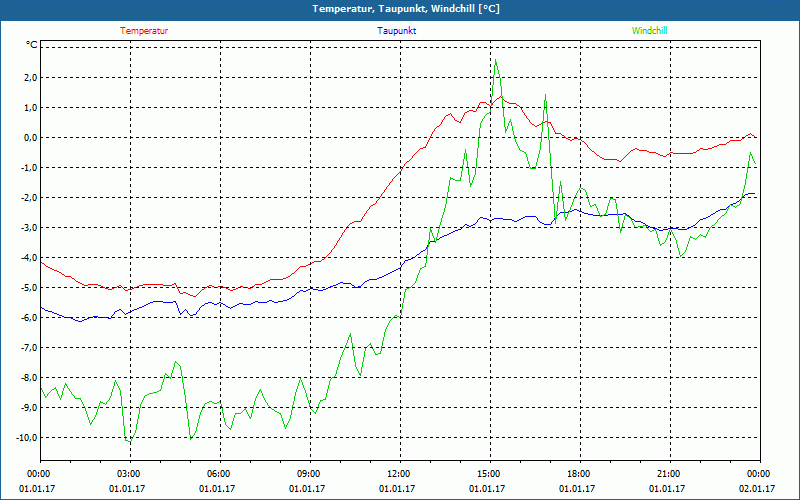Click the -7,0 y-axis value
800x500 pixels.
[29, 347]
